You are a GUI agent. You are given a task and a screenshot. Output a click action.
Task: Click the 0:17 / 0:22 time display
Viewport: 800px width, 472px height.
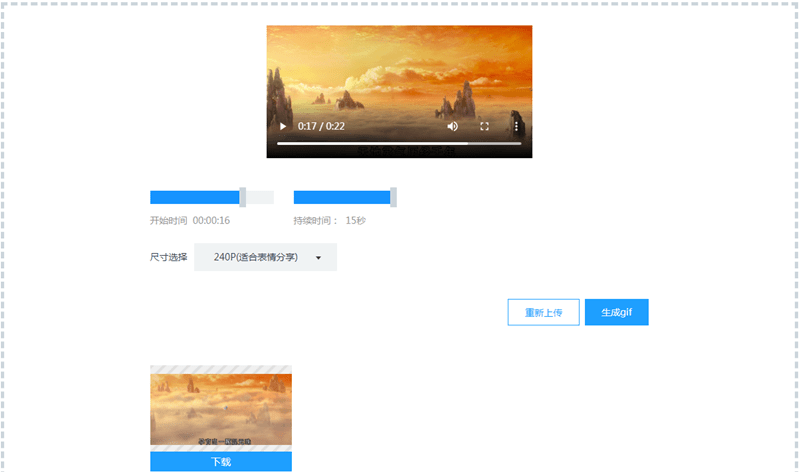tap(321, 127)
